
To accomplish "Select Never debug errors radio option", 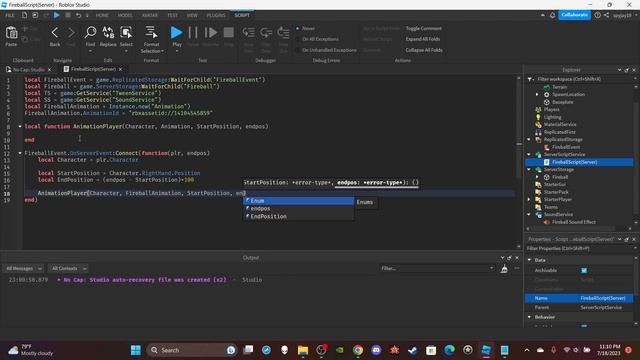I will click(298, 29).
